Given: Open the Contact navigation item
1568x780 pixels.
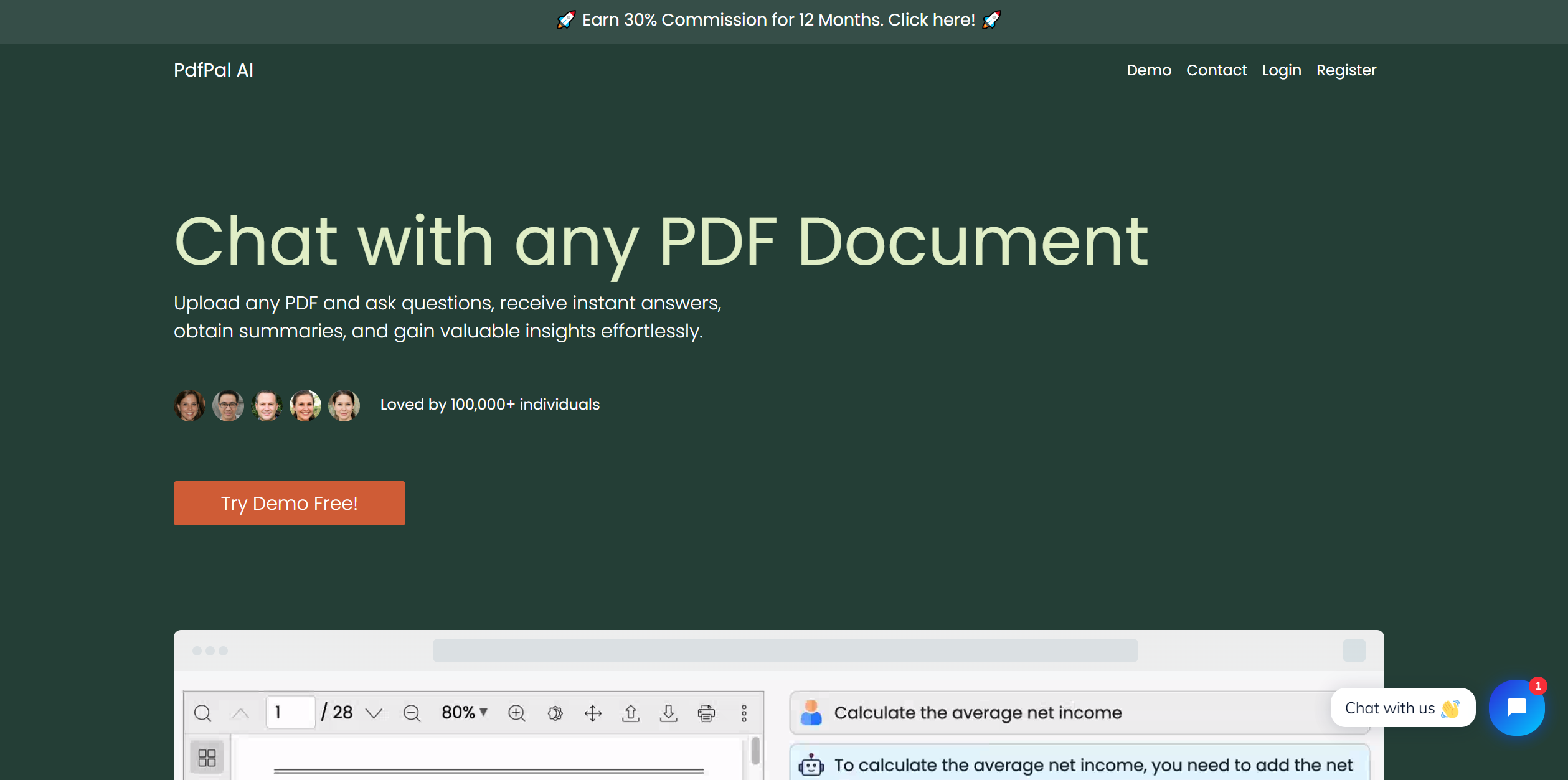Looking at the screenshot, I should [1216, 70].
